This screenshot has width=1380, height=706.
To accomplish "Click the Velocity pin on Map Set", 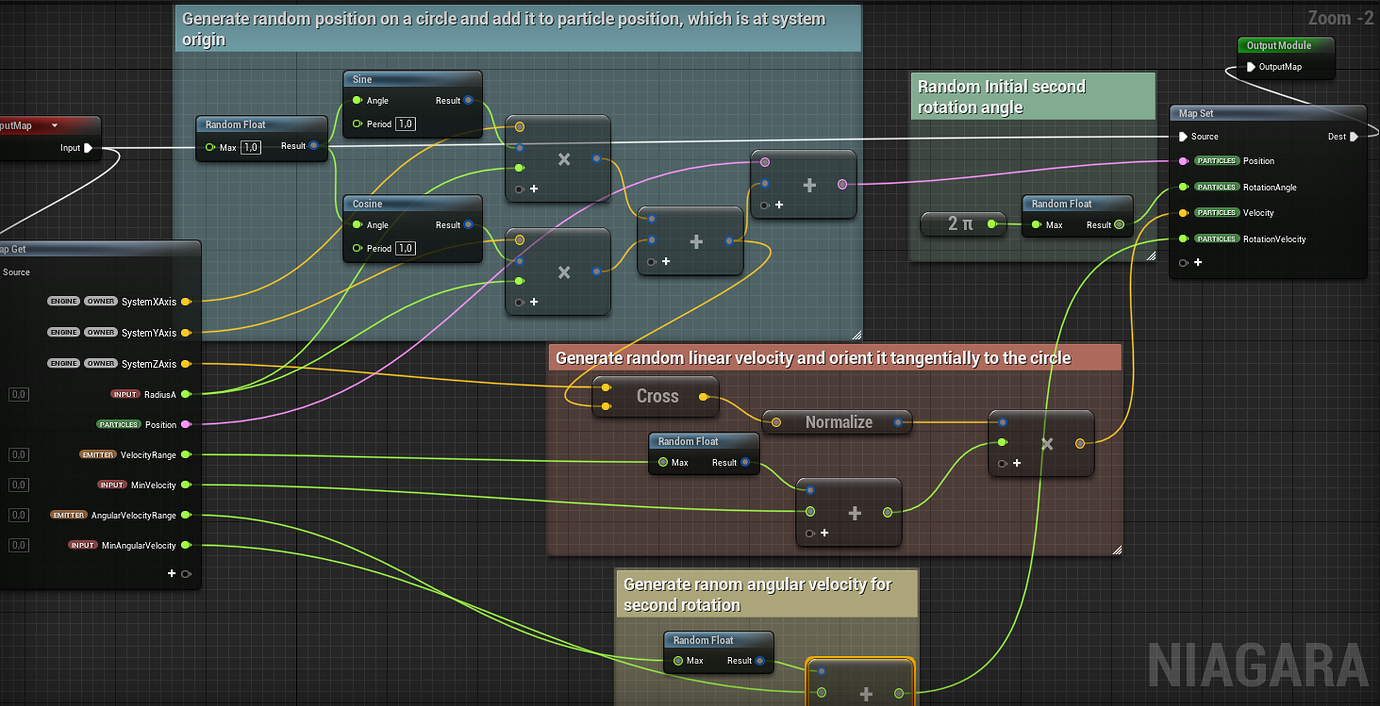I will point(1181,212).
